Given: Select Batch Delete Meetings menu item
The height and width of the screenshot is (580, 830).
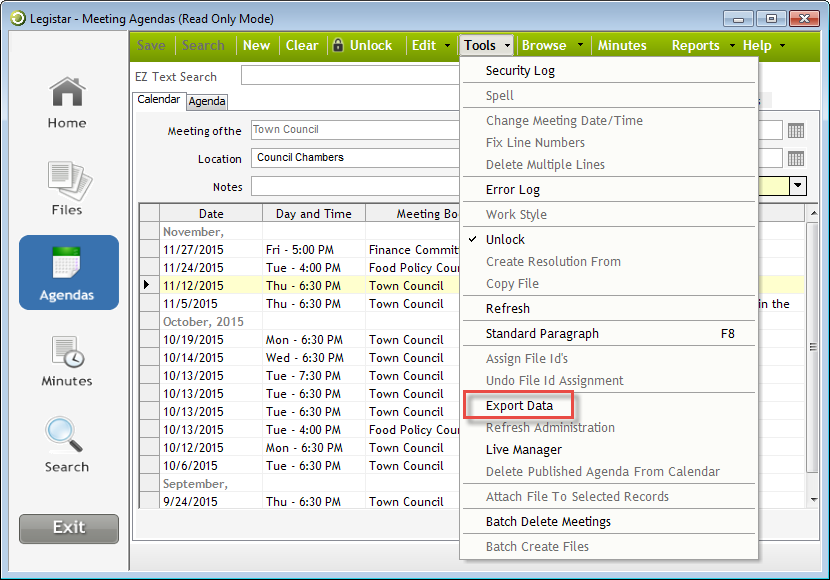Looking at the screenshot, I should point(609,522).
